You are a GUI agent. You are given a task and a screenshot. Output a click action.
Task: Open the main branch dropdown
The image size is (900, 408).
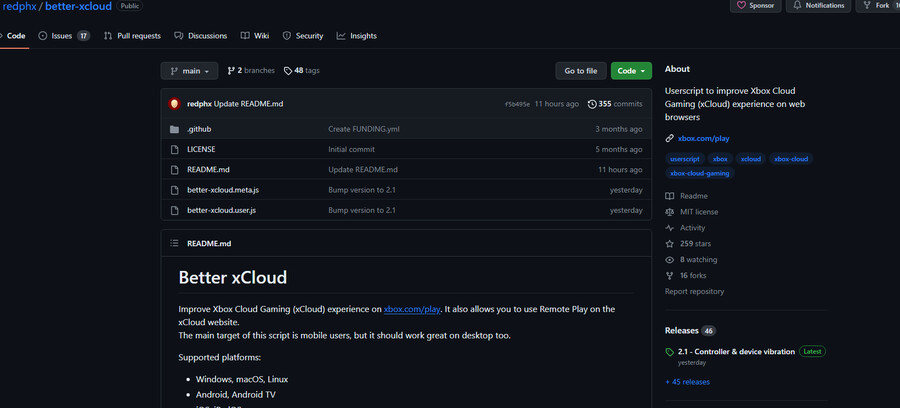pyautogui.click(x=189, y=71)
